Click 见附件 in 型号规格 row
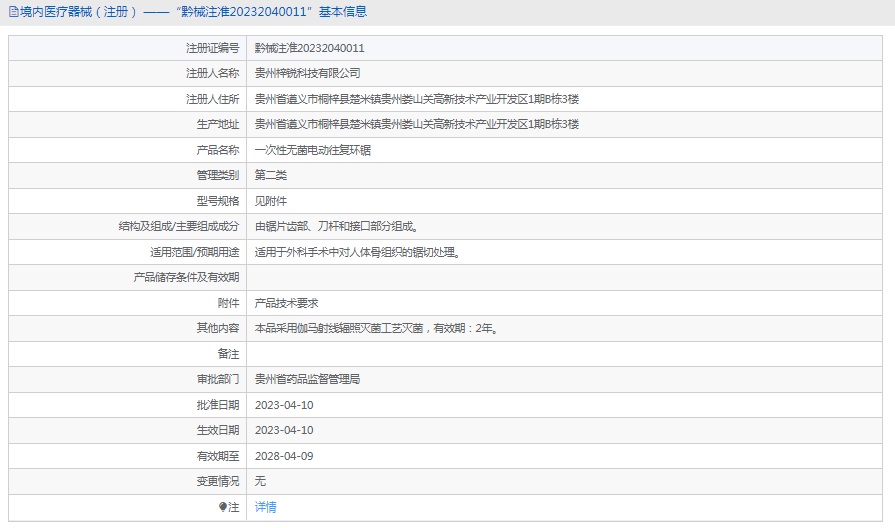 pyautogui.click(x=271, y=201)
